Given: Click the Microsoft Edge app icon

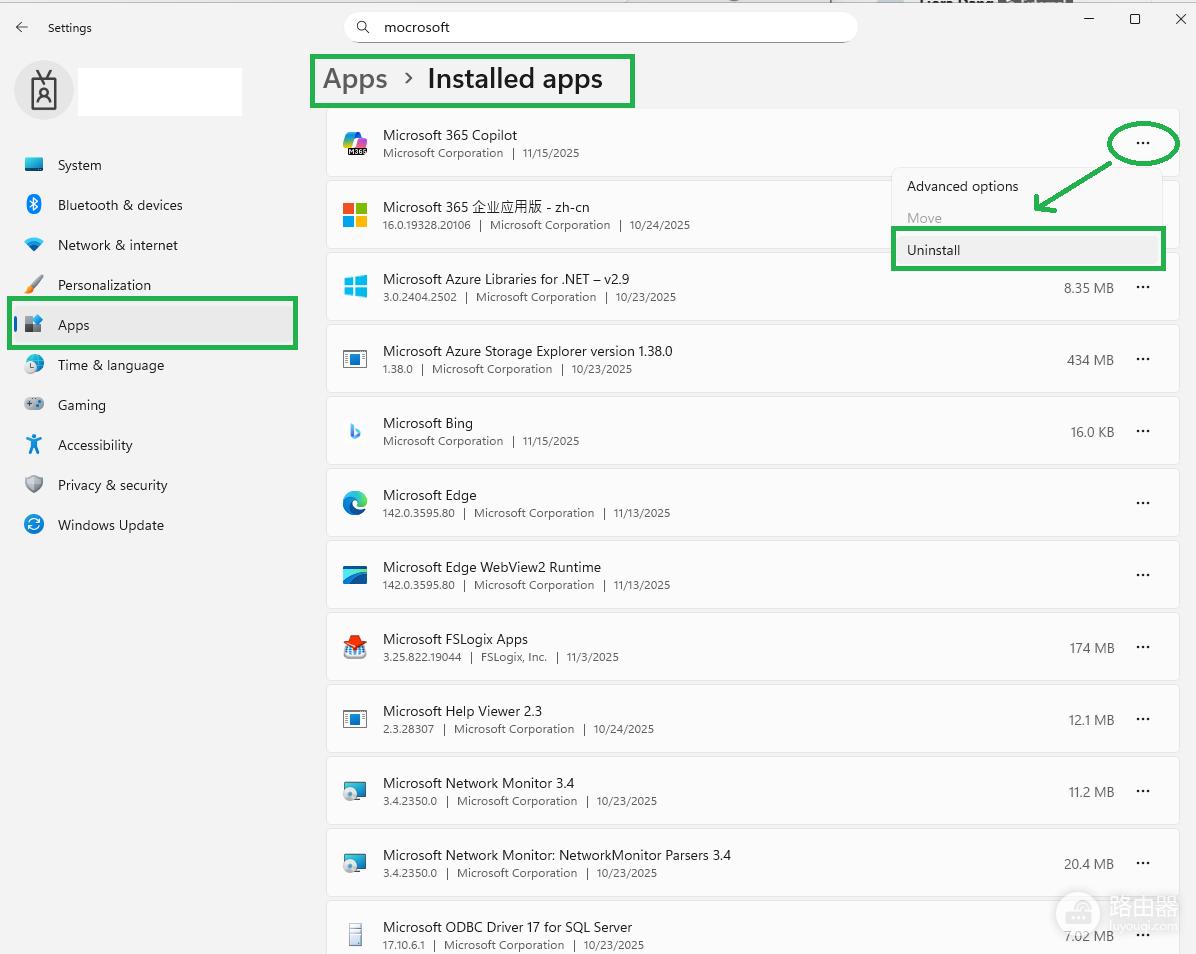Looking at the screenshot, I should click(x=355, y=503).
